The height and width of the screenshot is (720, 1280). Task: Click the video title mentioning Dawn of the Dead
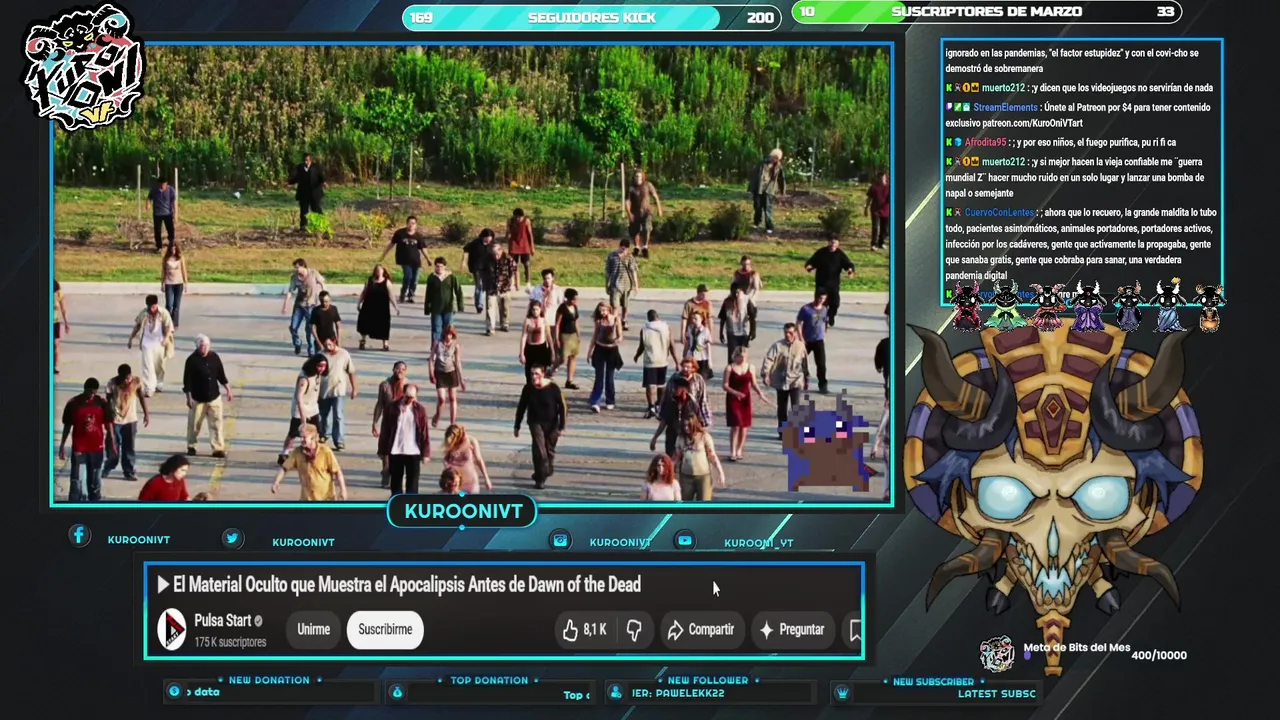407,585
